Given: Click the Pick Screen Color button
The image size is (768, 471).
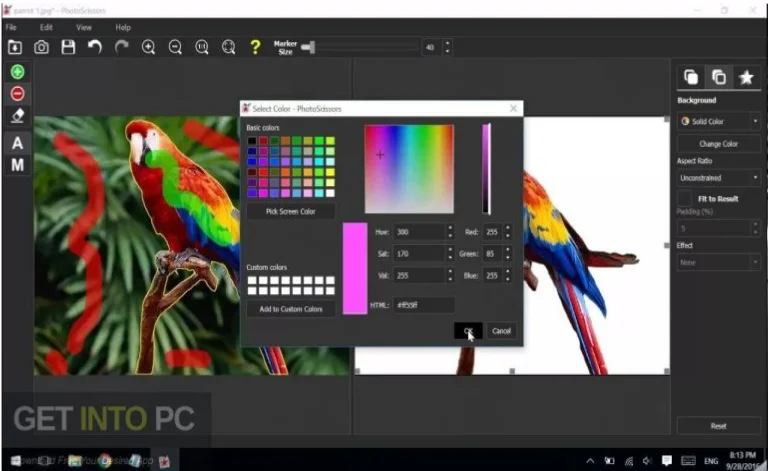Looking at the screenshot, I should point(290,212).
